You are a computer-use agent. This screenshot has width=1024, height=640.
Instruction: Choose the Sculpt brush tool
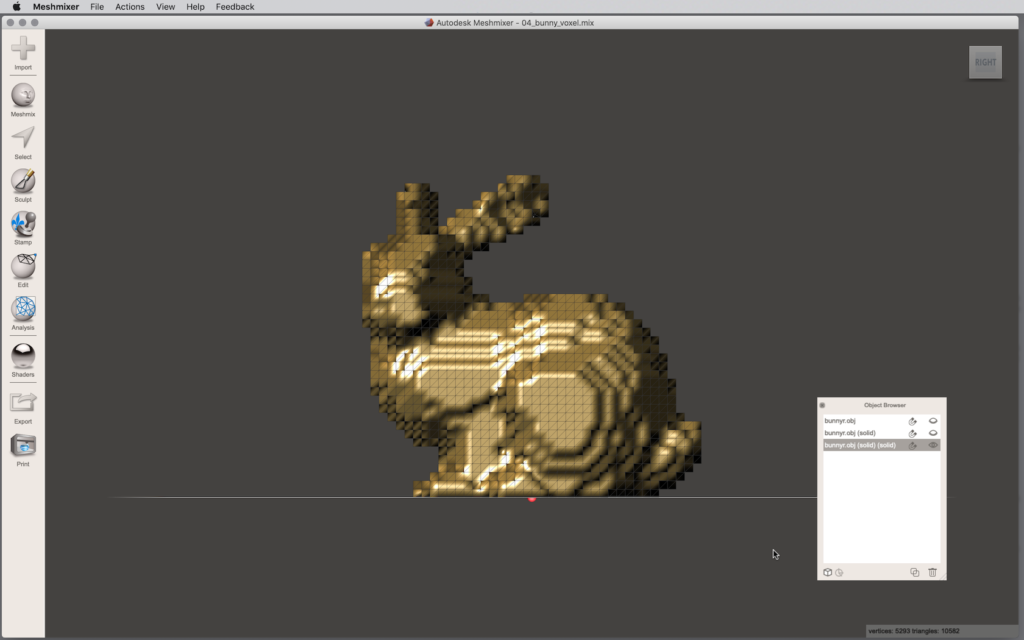(x=23, y=181)
